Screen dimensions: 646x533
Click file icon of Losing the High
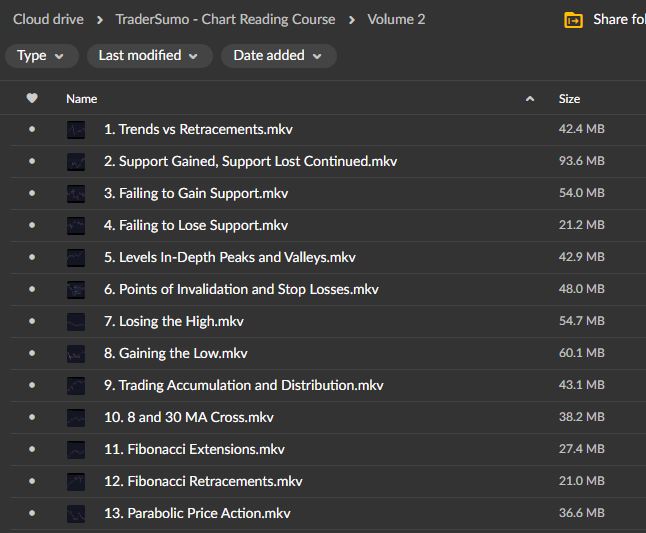click(x=76, y=321)
